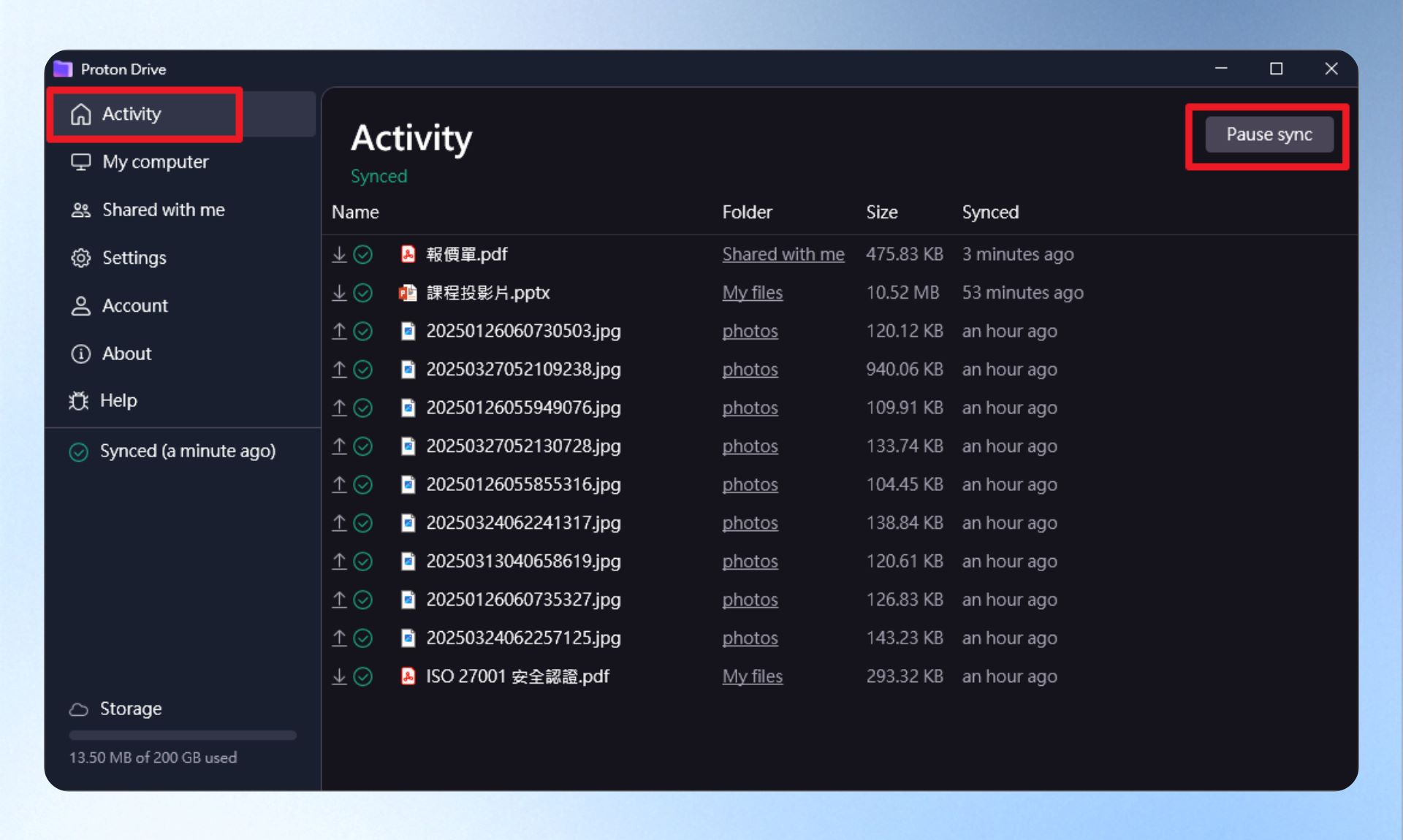Click the green synced checkmark in sidebar

tap(79, 451)
